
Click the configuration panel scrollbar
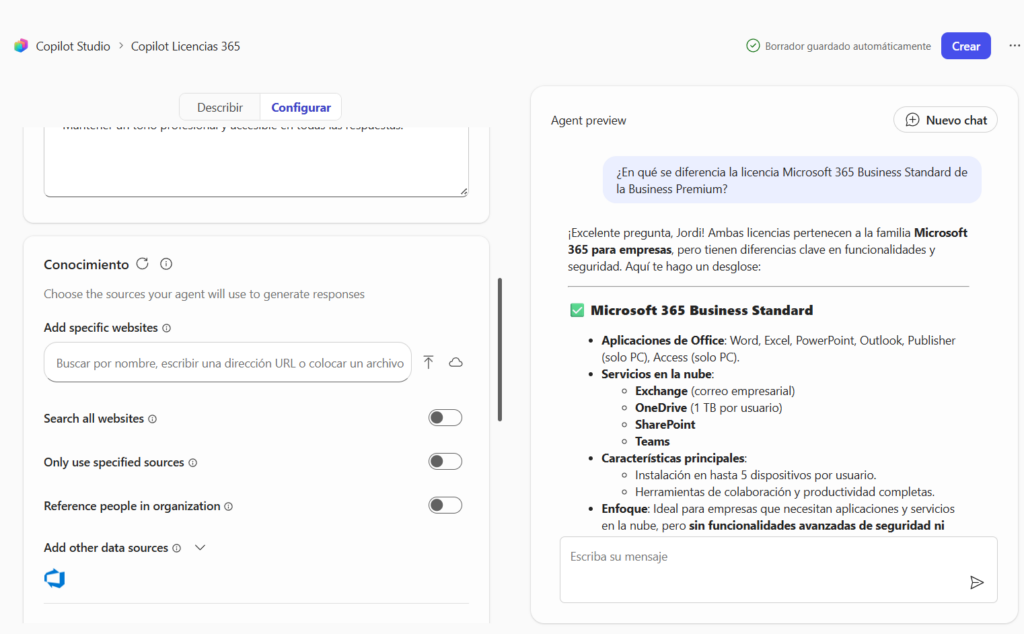500,349
